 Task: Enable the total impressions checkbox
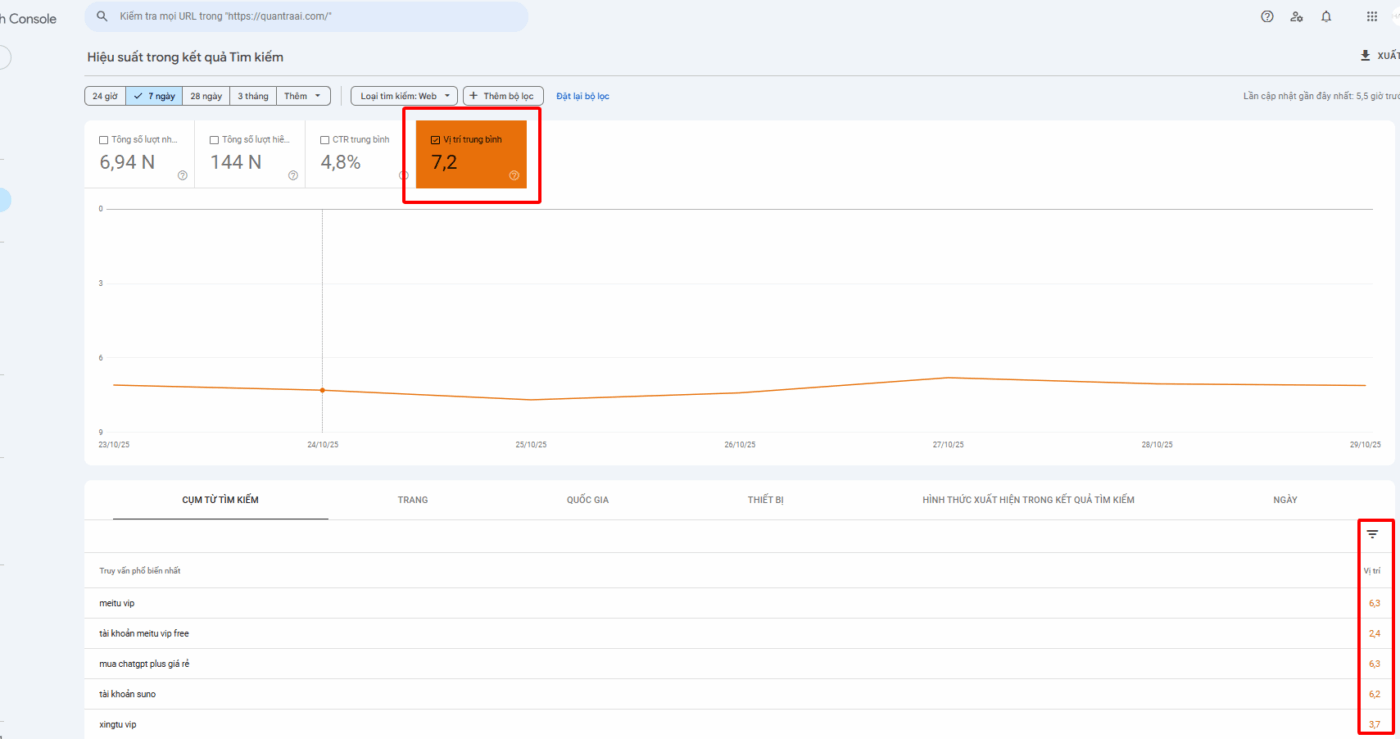214,140
